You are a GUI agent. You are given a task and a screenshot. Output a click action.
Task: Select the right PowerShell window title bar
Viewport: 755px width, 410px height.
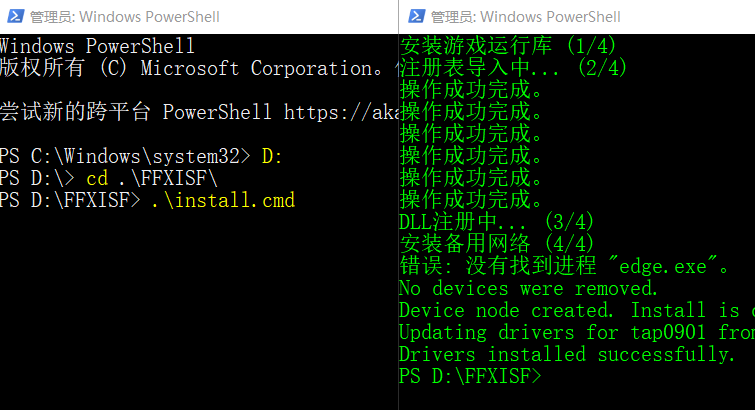pyautogui.click(x=577, y=17)
